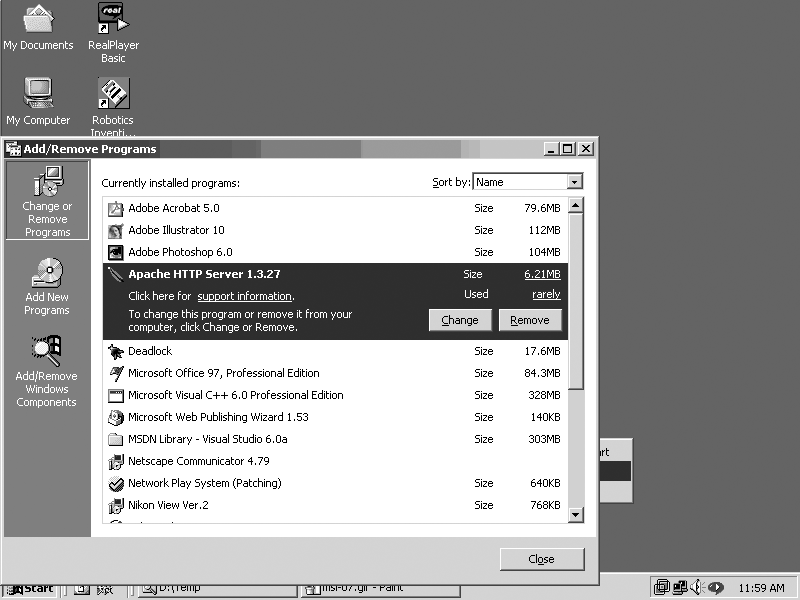Click the Adobe Acrobat 5.0 icon
800x600 pixels.
(x=116, y=208)
